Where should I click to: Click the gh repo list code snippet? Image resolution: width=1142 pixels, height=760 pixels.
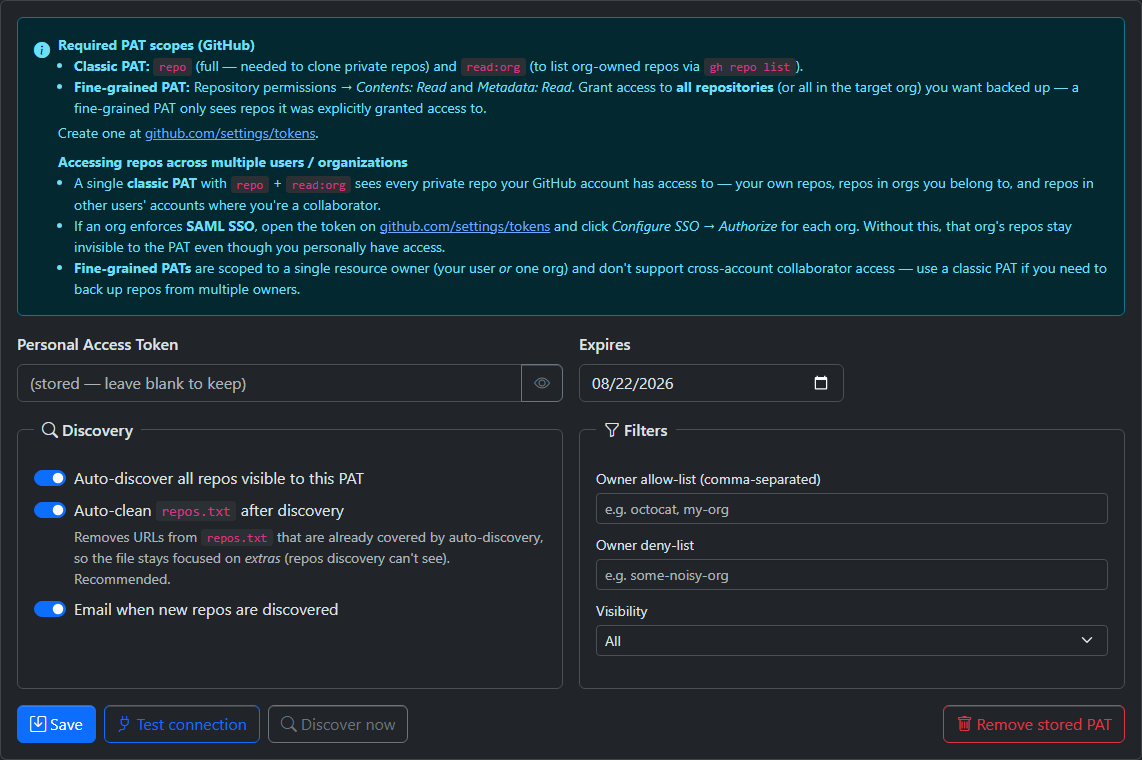[749, 67]
